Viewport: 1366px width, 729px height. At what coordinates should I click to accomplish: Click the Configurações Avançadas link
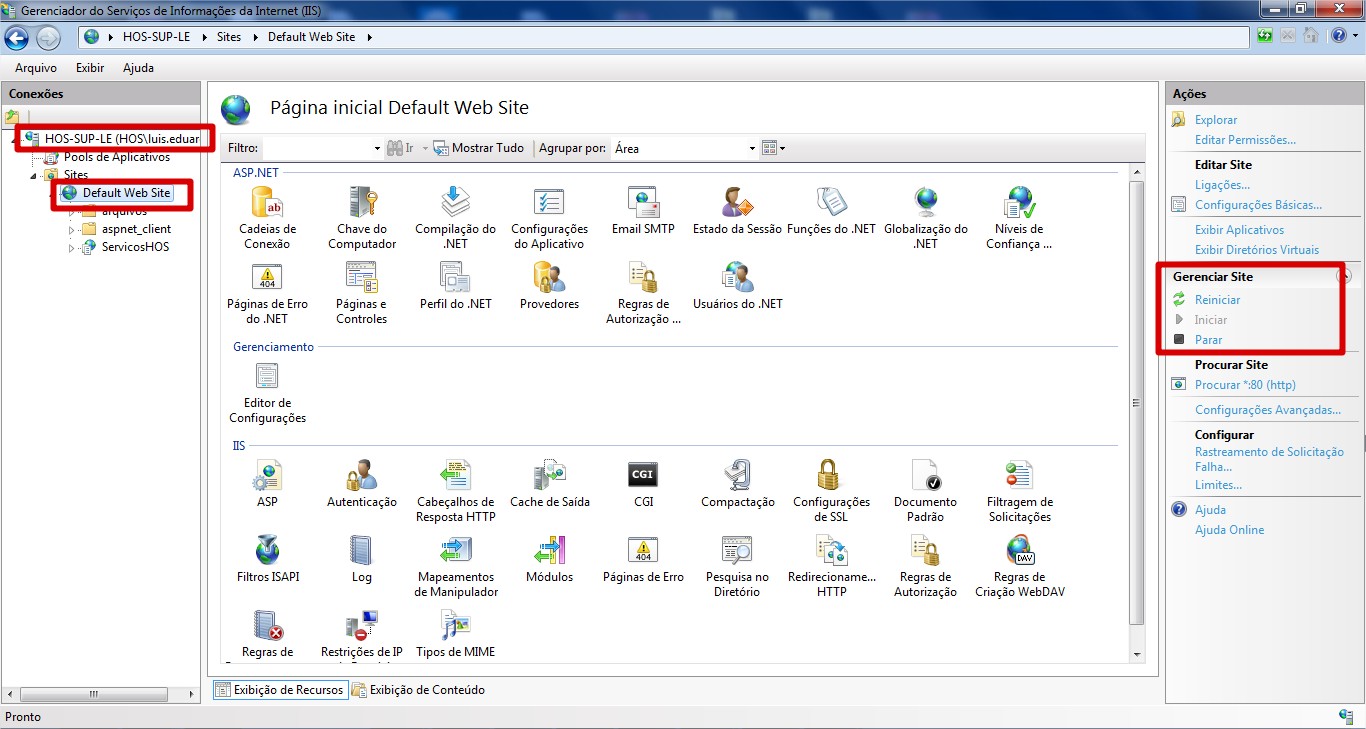[x=1267, y=410]
